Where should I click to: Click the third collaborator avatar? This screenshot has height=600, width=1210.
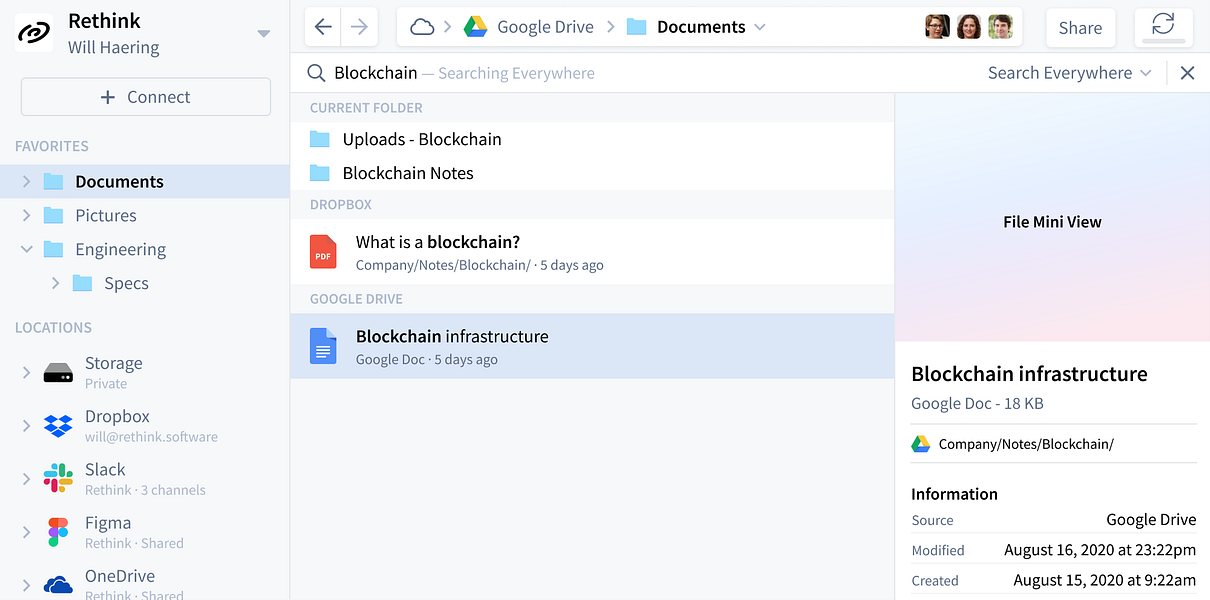pyautogui.click(x=1000, y=27)
